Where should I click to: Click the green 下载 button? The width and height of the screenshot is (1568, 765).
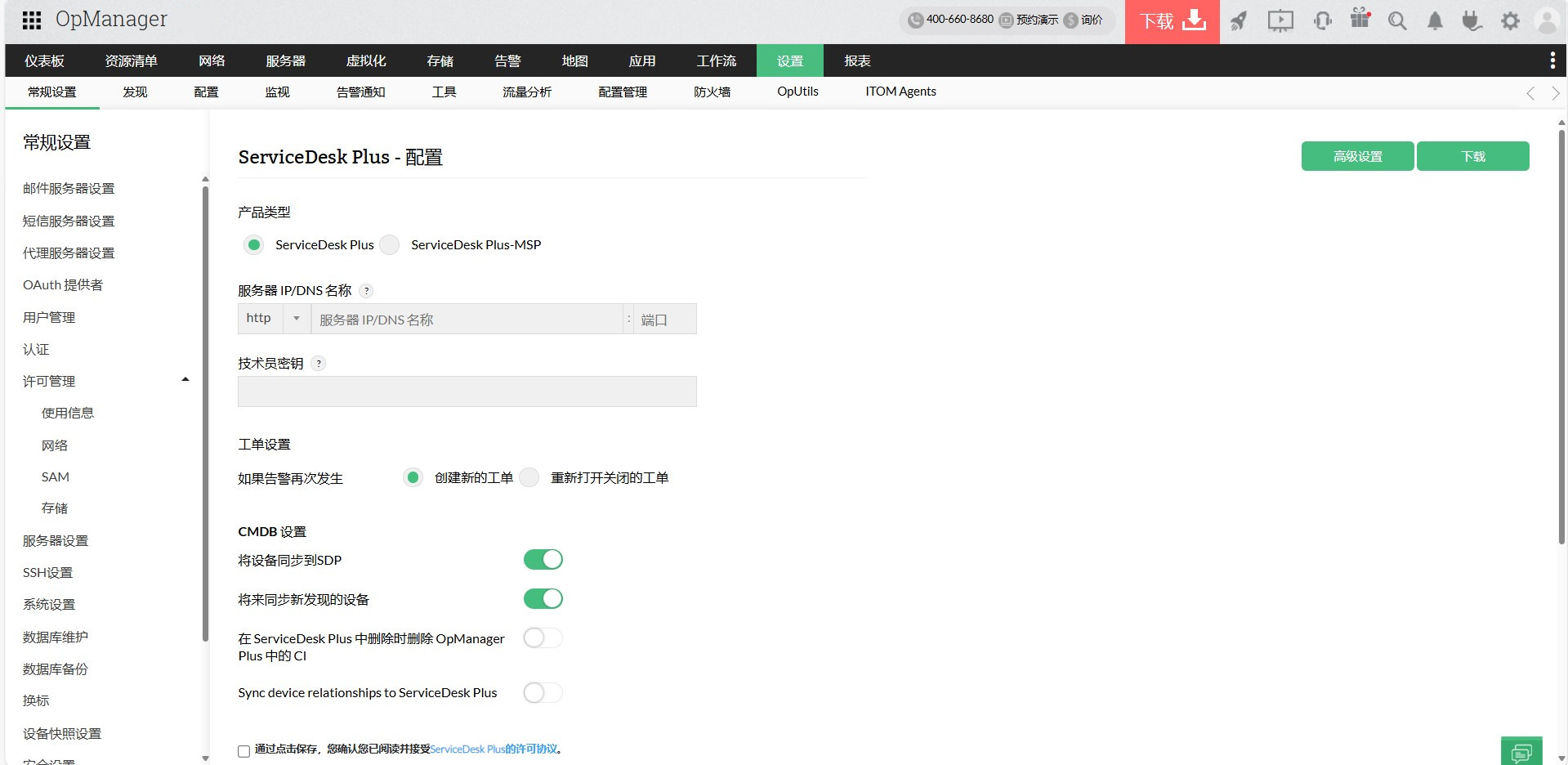coord(1473,156)
